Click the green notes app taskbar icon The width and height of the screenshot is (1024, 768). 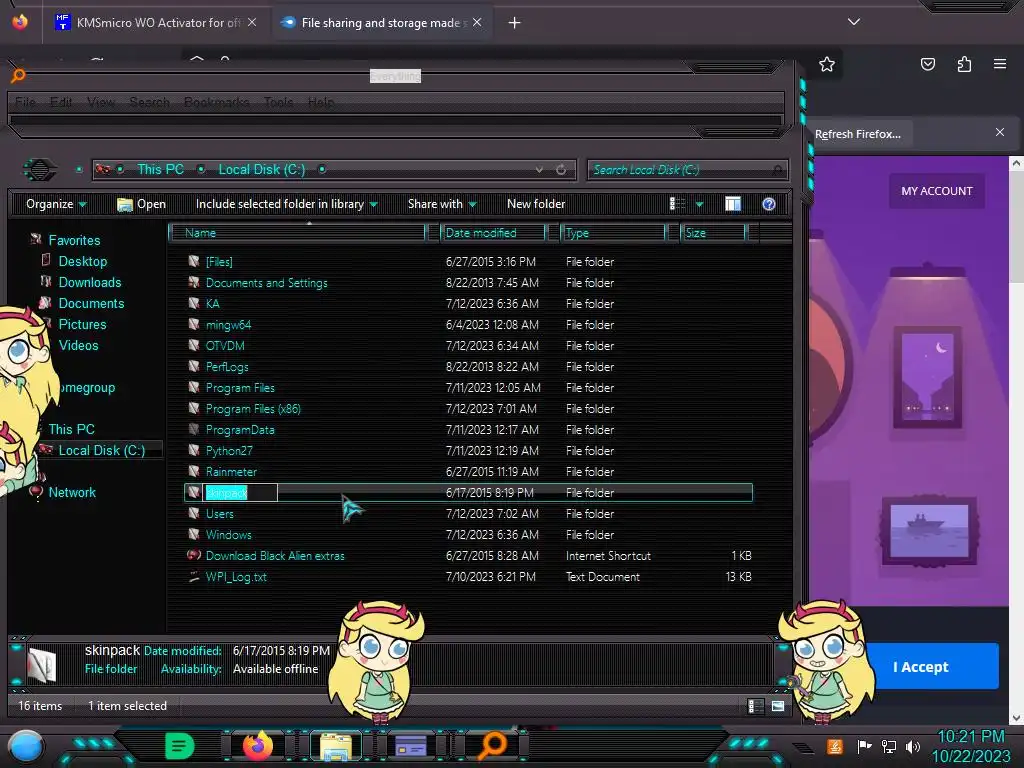(x=179, y=746)
